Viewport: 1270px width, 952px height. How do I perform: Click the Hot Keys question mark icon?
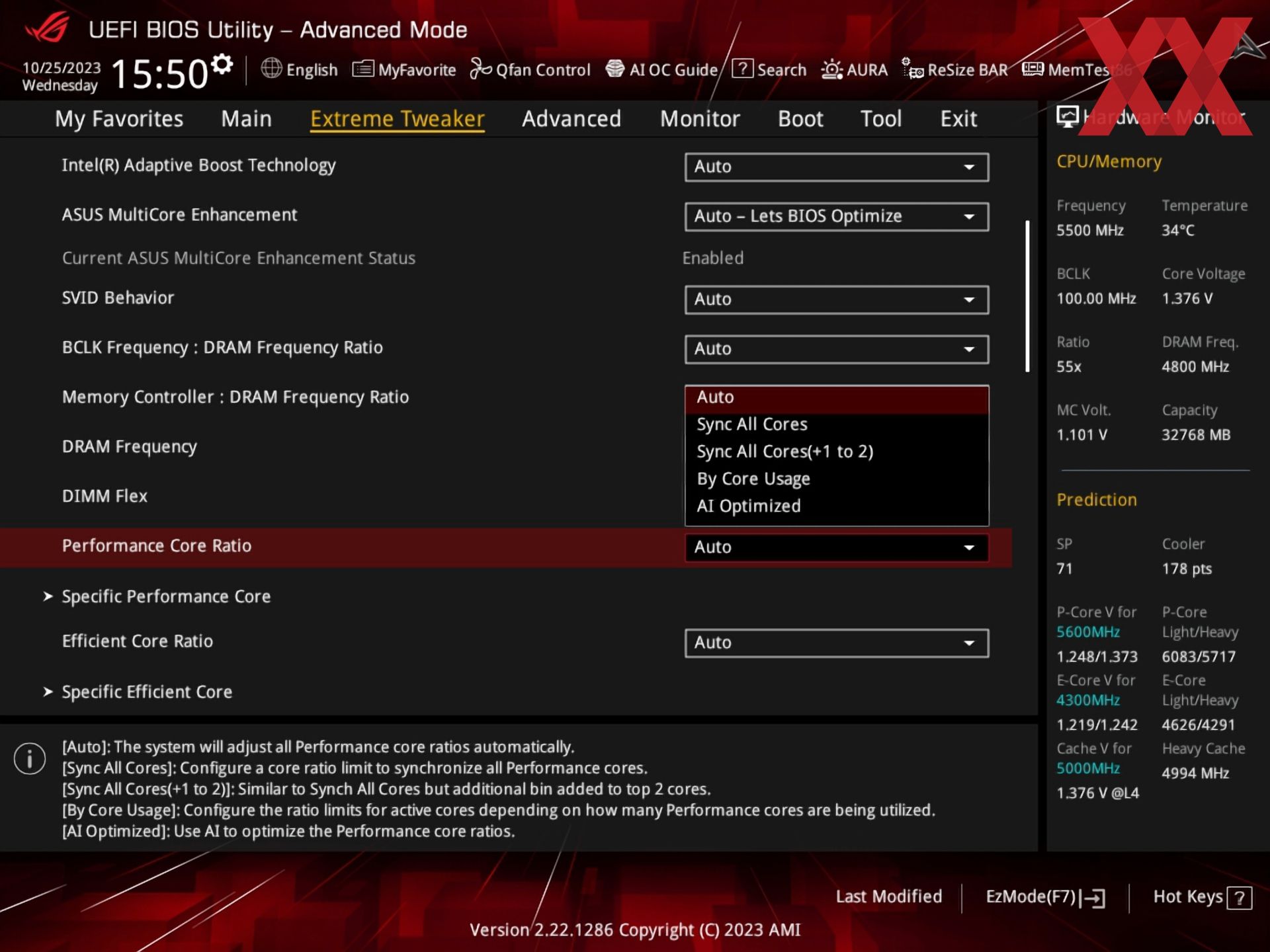[1239, 898]
